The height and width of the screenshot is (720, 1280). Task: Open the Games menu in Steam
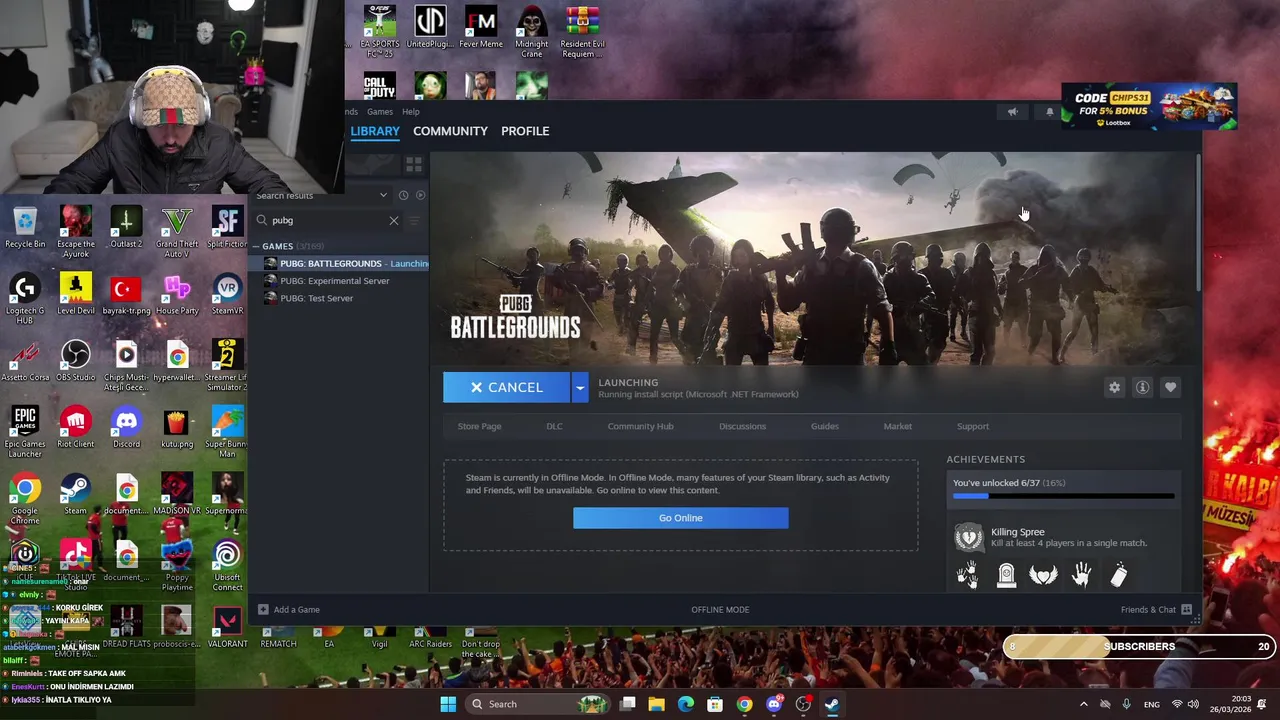coord(379,112)
